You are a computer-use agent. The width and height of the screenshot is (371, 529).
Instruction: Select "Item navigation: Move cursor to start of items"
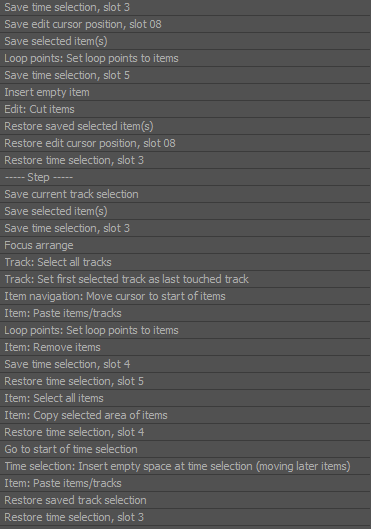click(x=185, y=296)
